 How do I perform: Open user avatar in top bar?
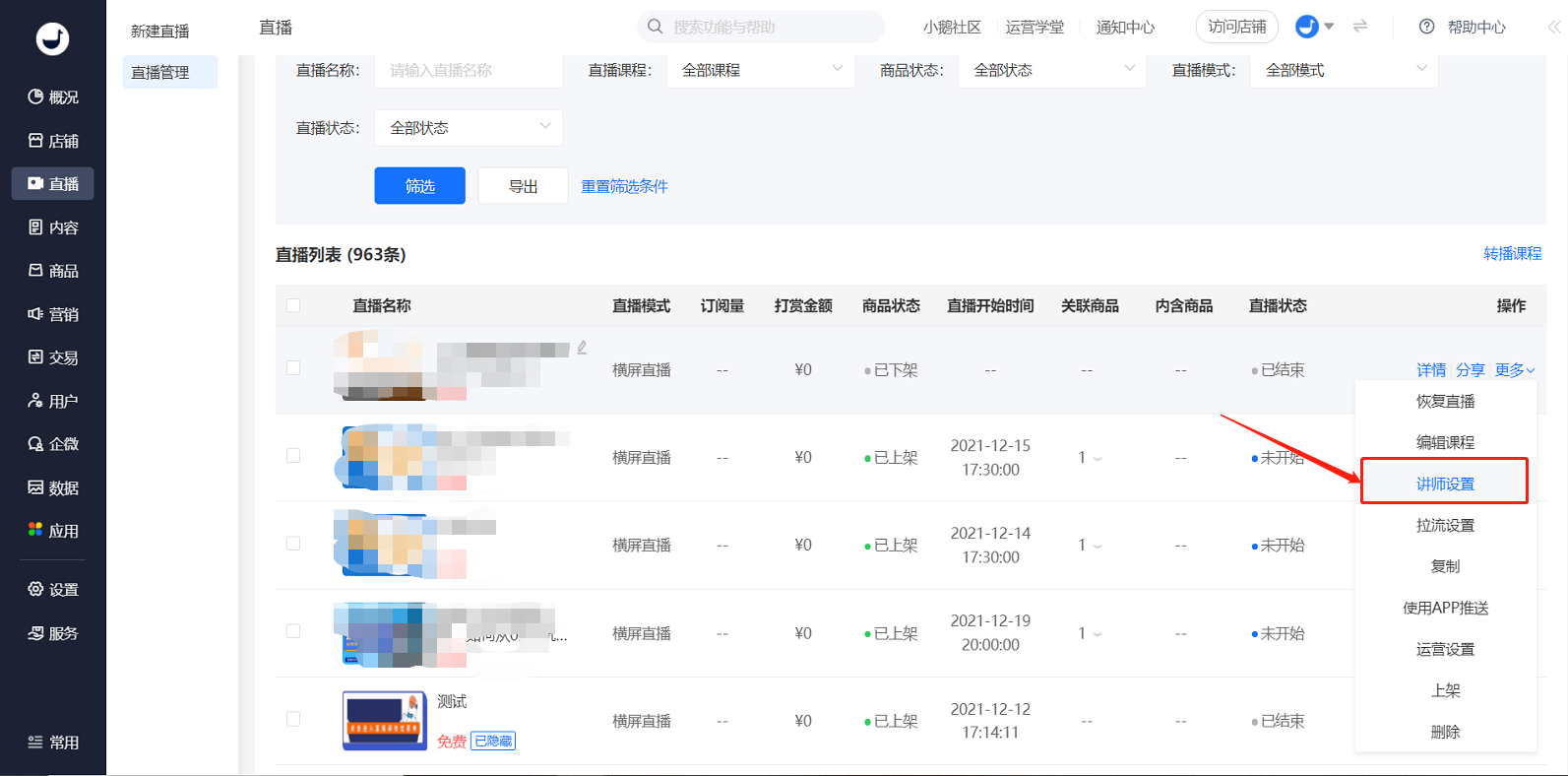1306,27
